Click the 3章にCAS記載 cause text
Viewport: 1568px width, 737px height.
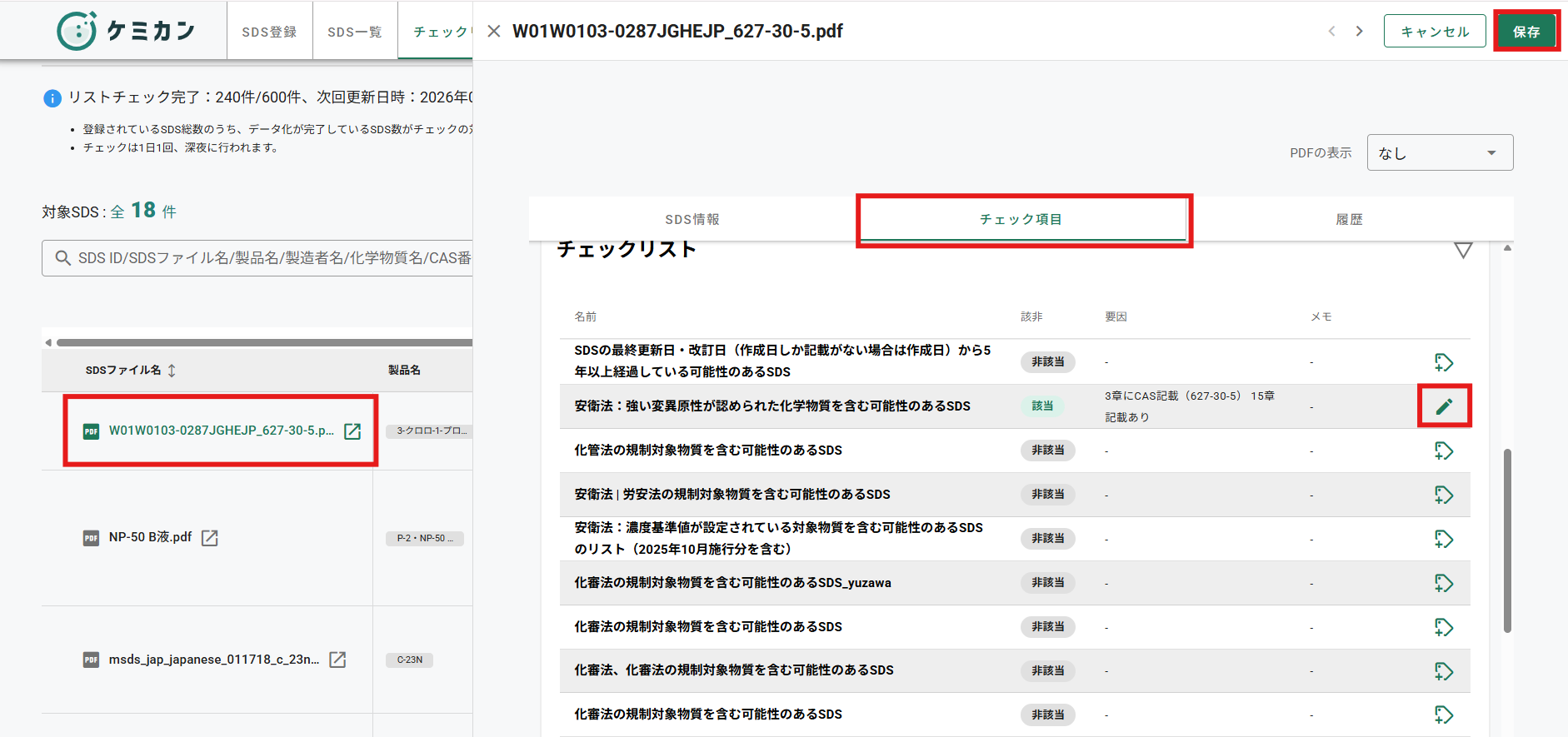coord(1190,406)
